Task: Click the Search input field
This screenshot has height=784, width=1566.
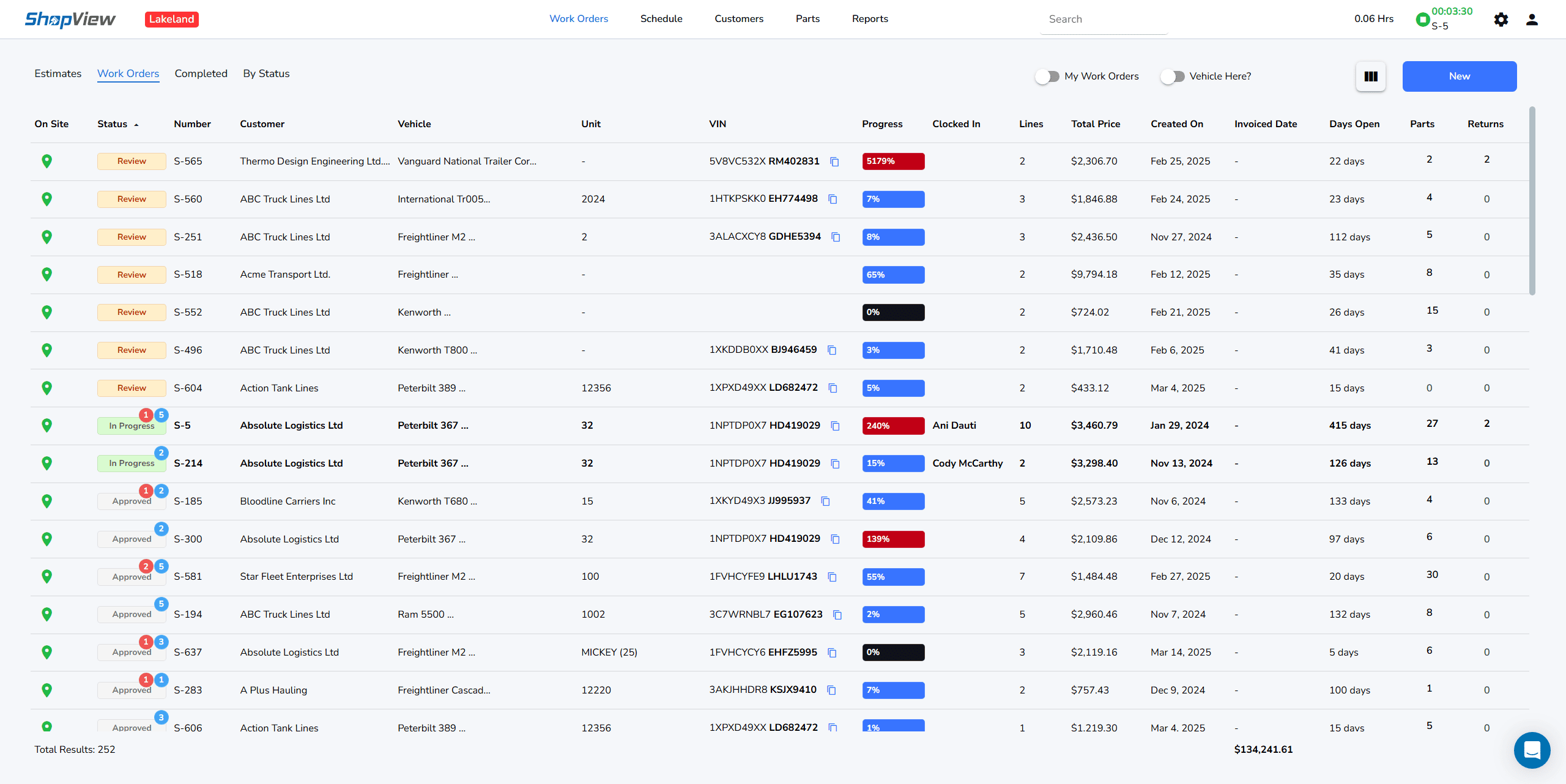Action: point(1103,20)
